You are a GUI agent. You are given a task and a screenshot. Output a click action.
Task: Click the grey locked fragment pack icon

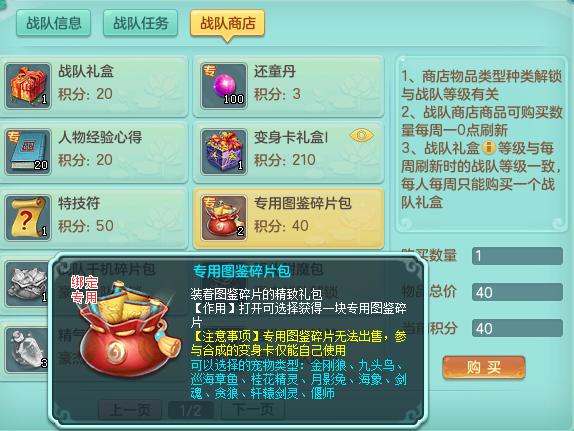[x=26, y=283]
